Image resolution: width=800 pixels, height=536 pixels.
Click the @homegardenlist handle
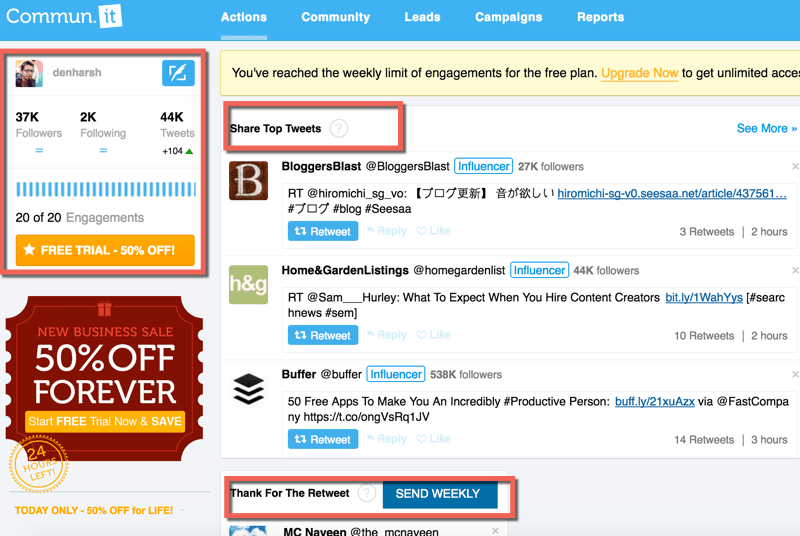[459, 270]
